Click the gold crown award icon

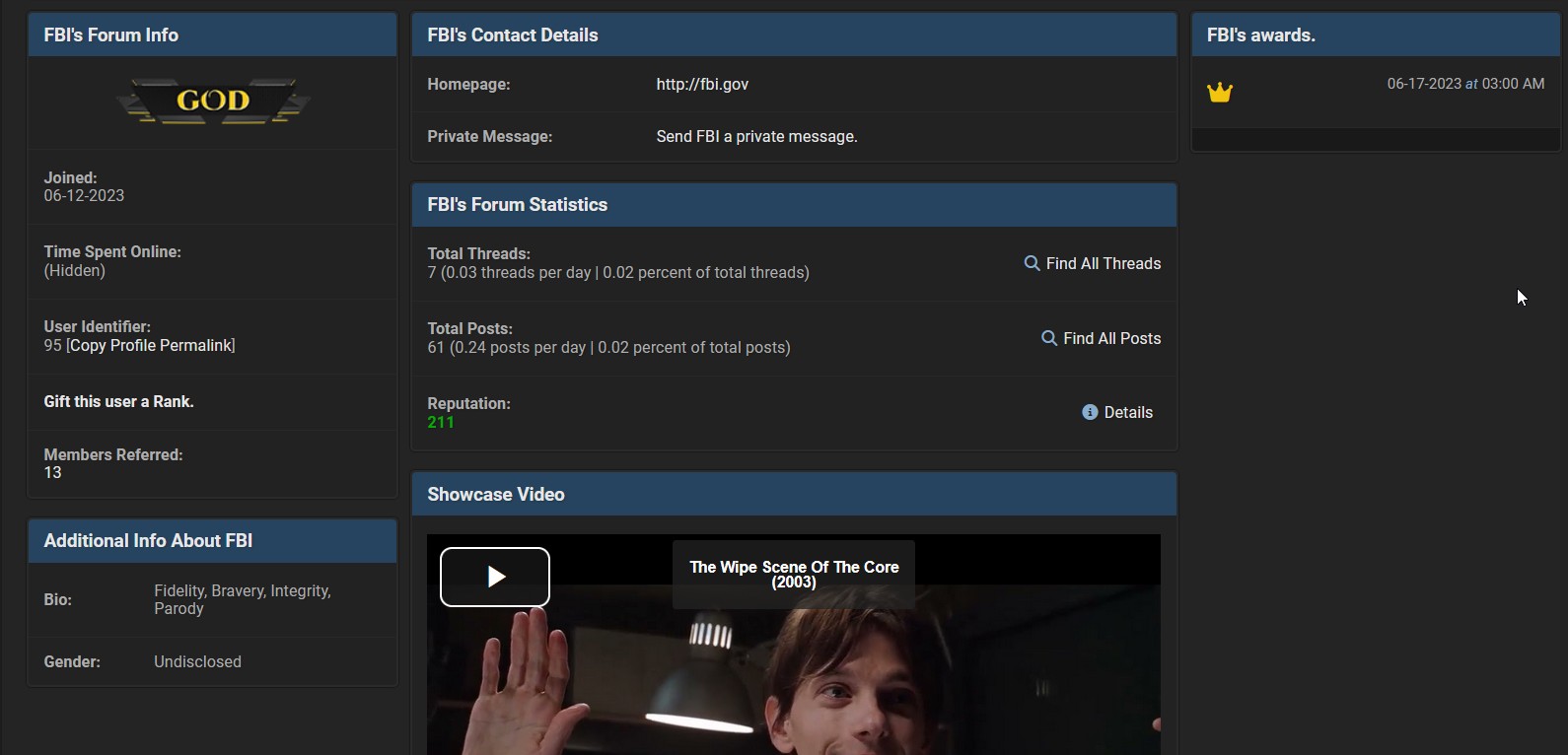coord(1220,93)
